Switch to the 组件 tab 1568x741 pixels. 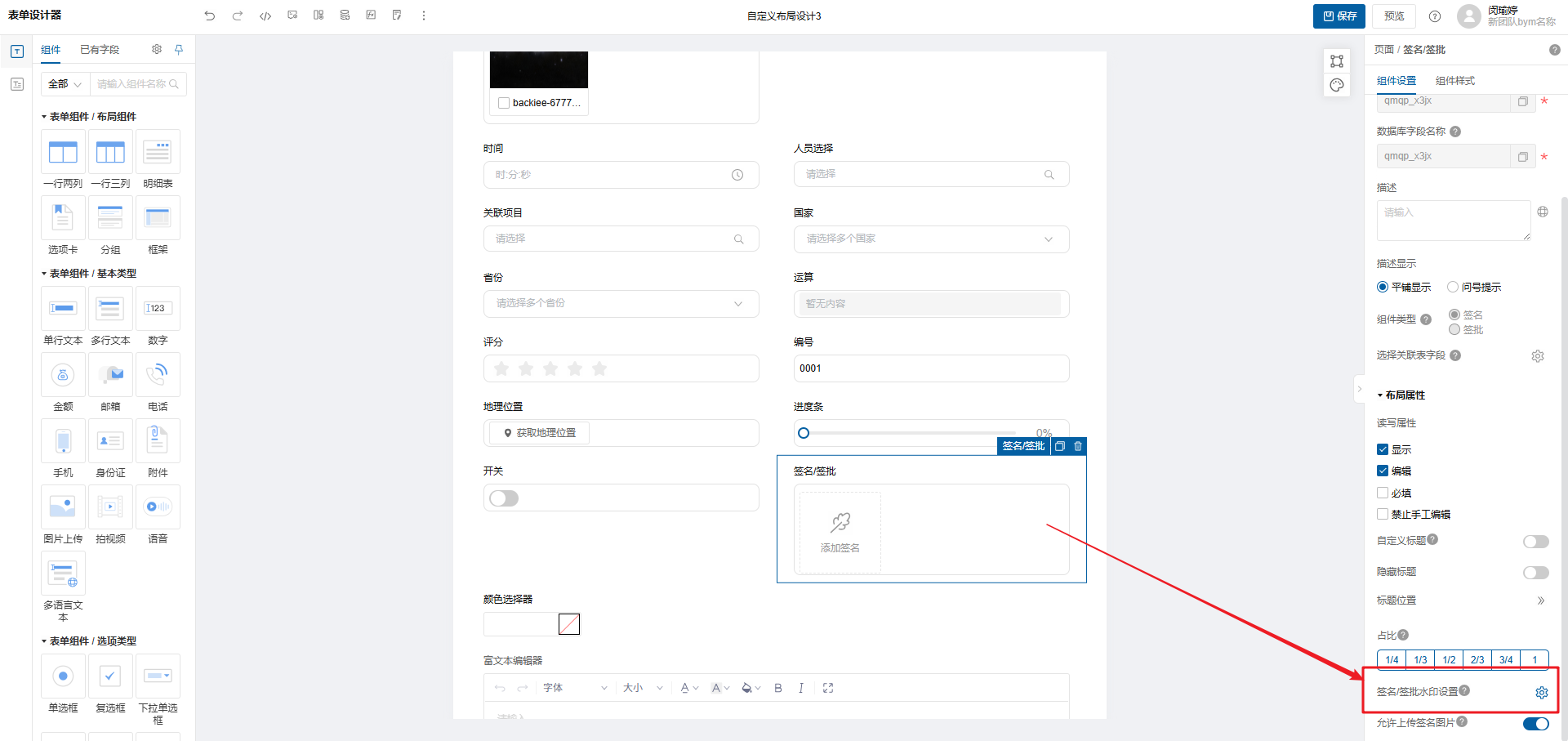tap(51, 50)
